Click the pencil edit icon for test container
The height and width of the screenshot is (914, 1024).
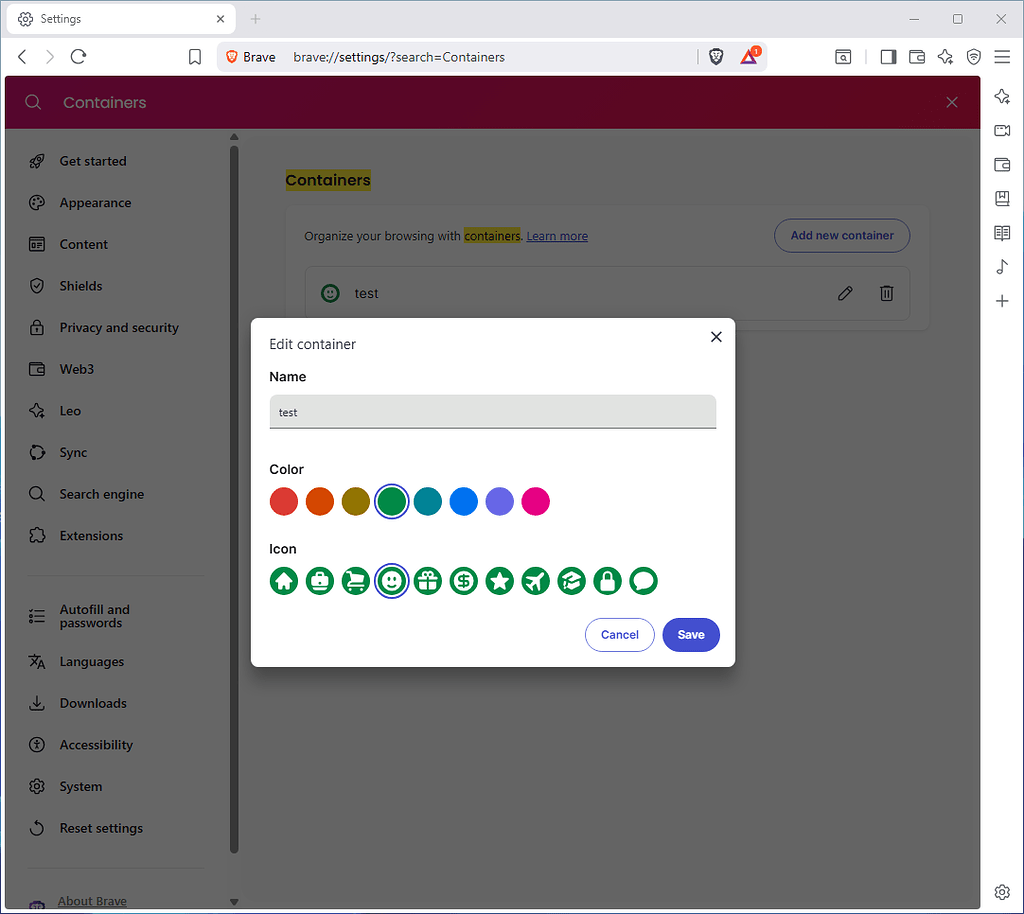845,293
